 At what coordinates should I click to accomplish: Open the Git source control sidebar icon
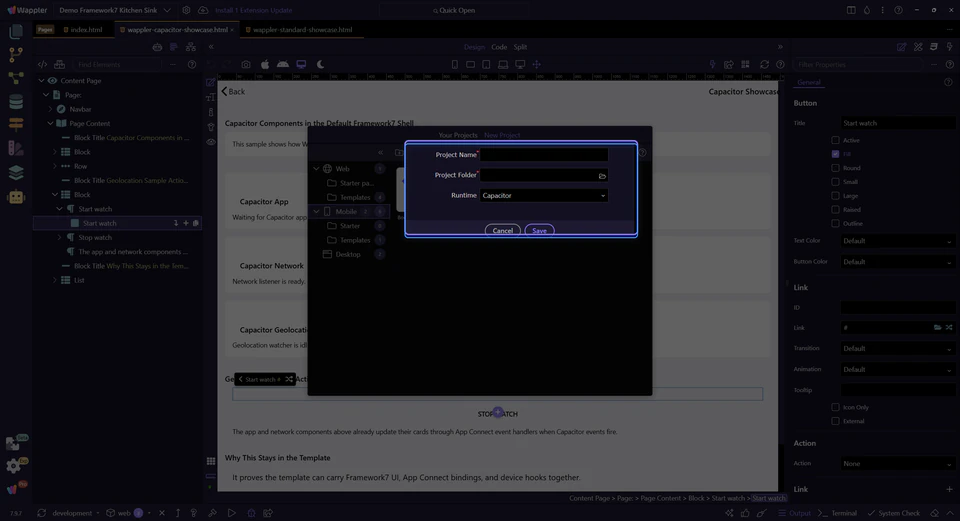(x=16, y=54)
